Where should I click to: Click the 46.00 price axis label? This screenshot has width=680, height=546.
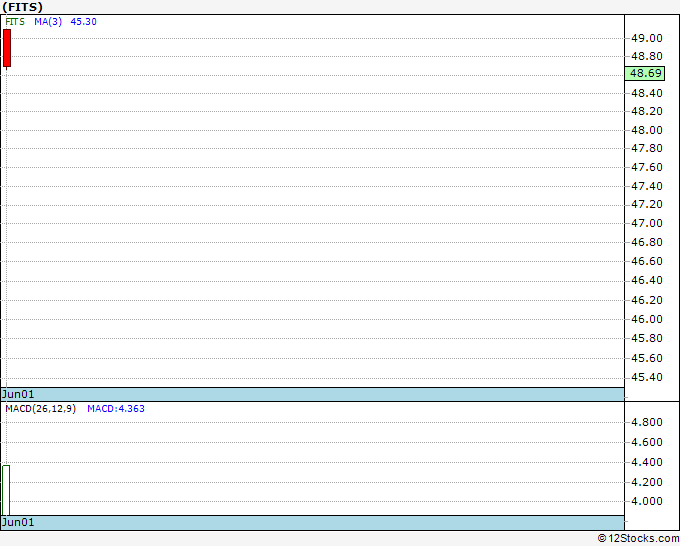point(647,319)
